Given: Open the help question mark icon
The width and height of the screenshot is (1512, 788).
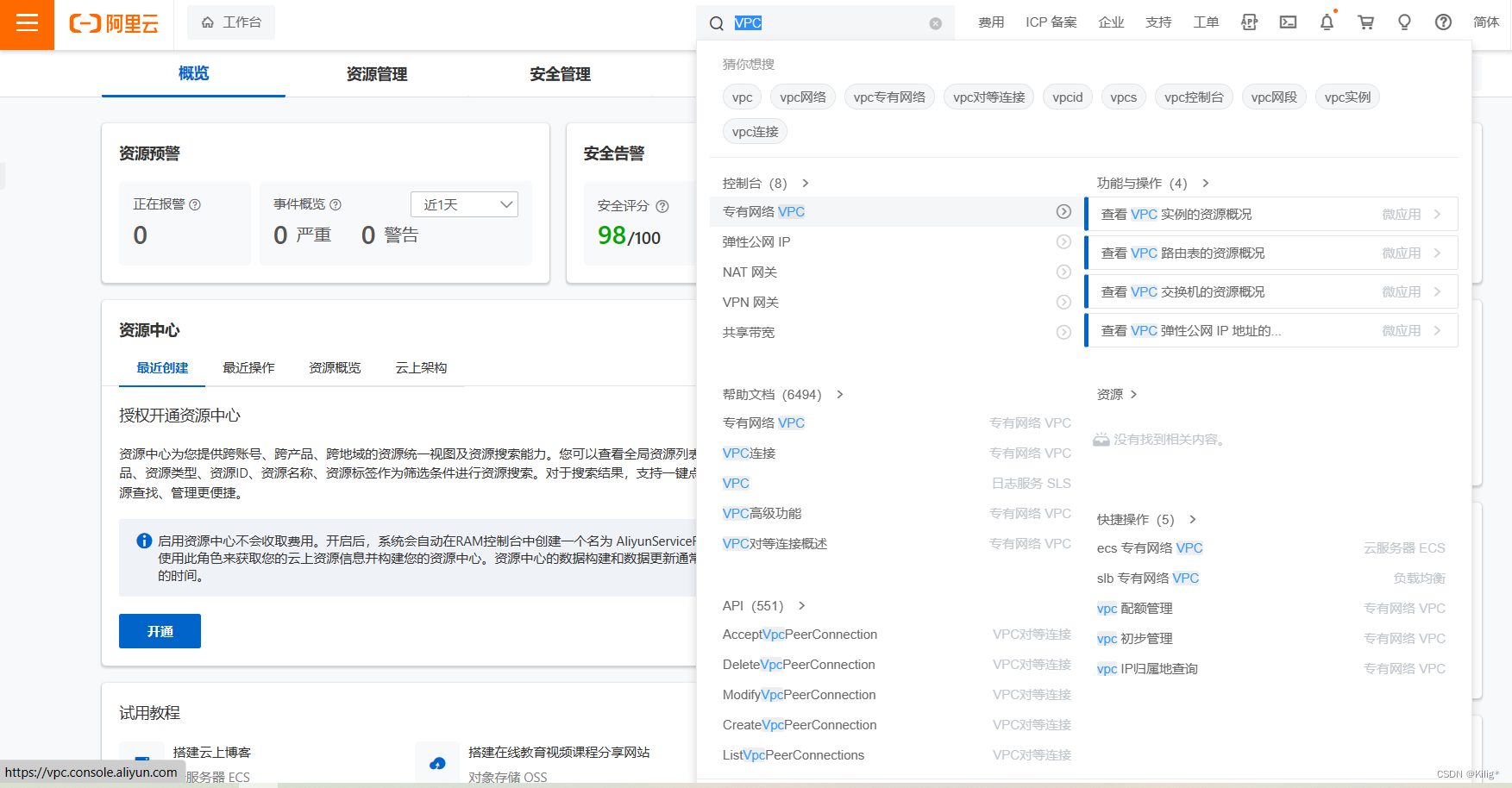Looking at the screenshot, I should point(1443,22).
